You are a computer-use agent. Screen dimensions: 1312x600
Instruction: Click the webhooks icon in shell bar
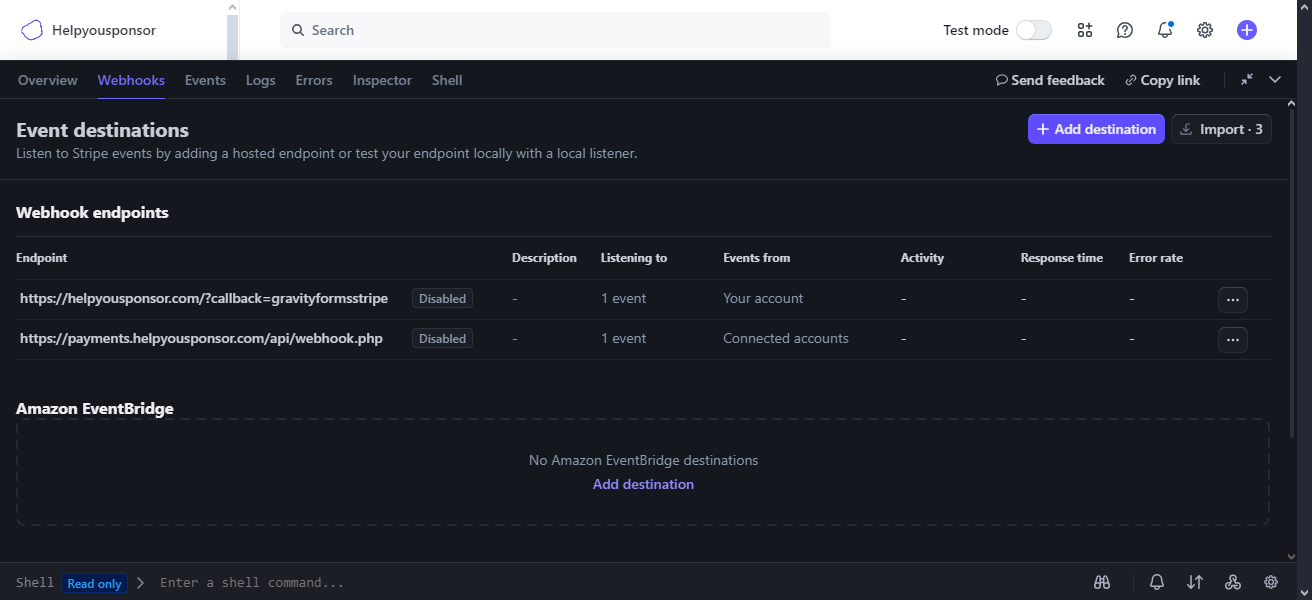click(x=1233, y=582)
